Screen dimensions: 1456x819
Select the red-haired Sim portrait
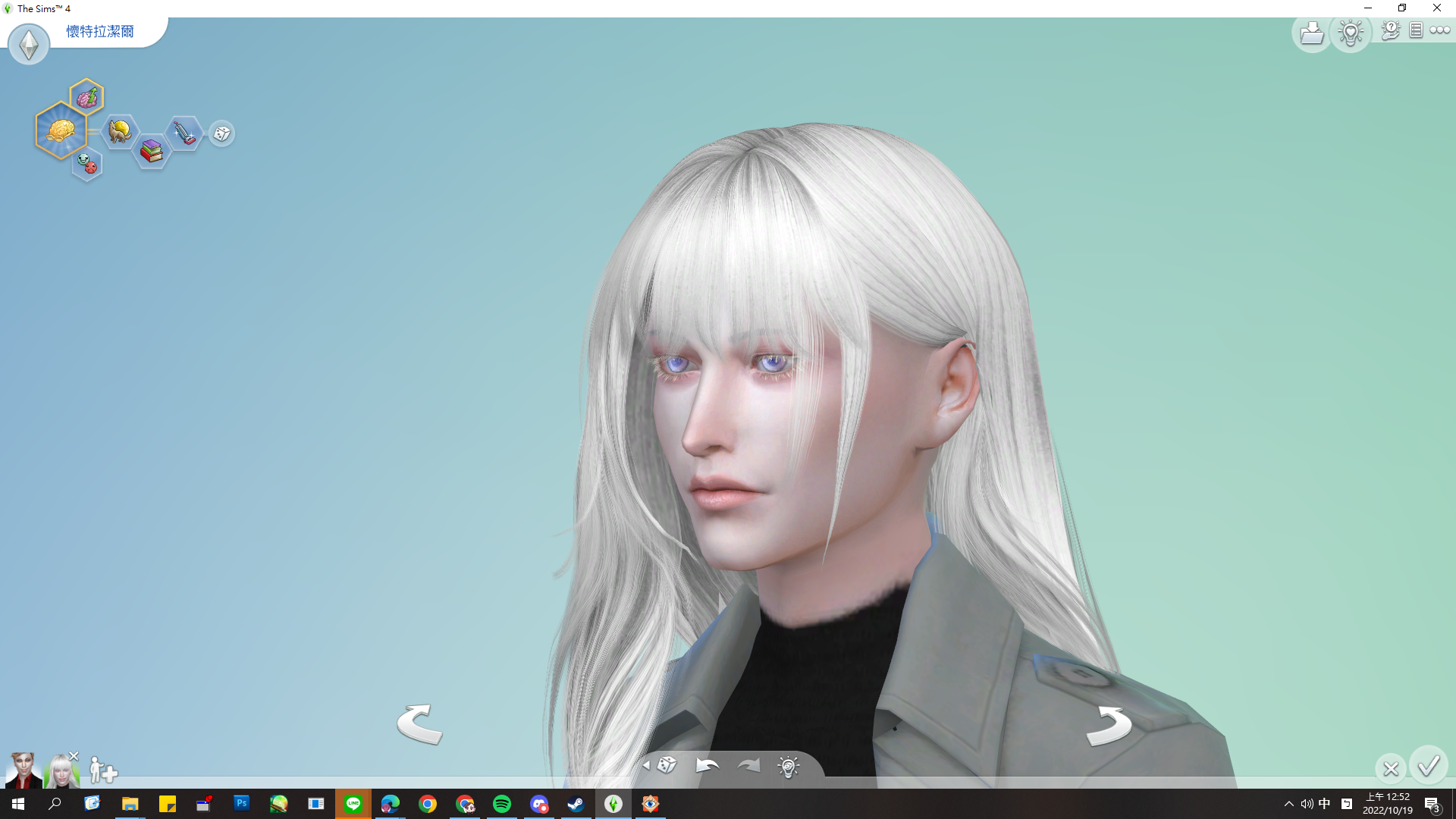pos(23,770)
